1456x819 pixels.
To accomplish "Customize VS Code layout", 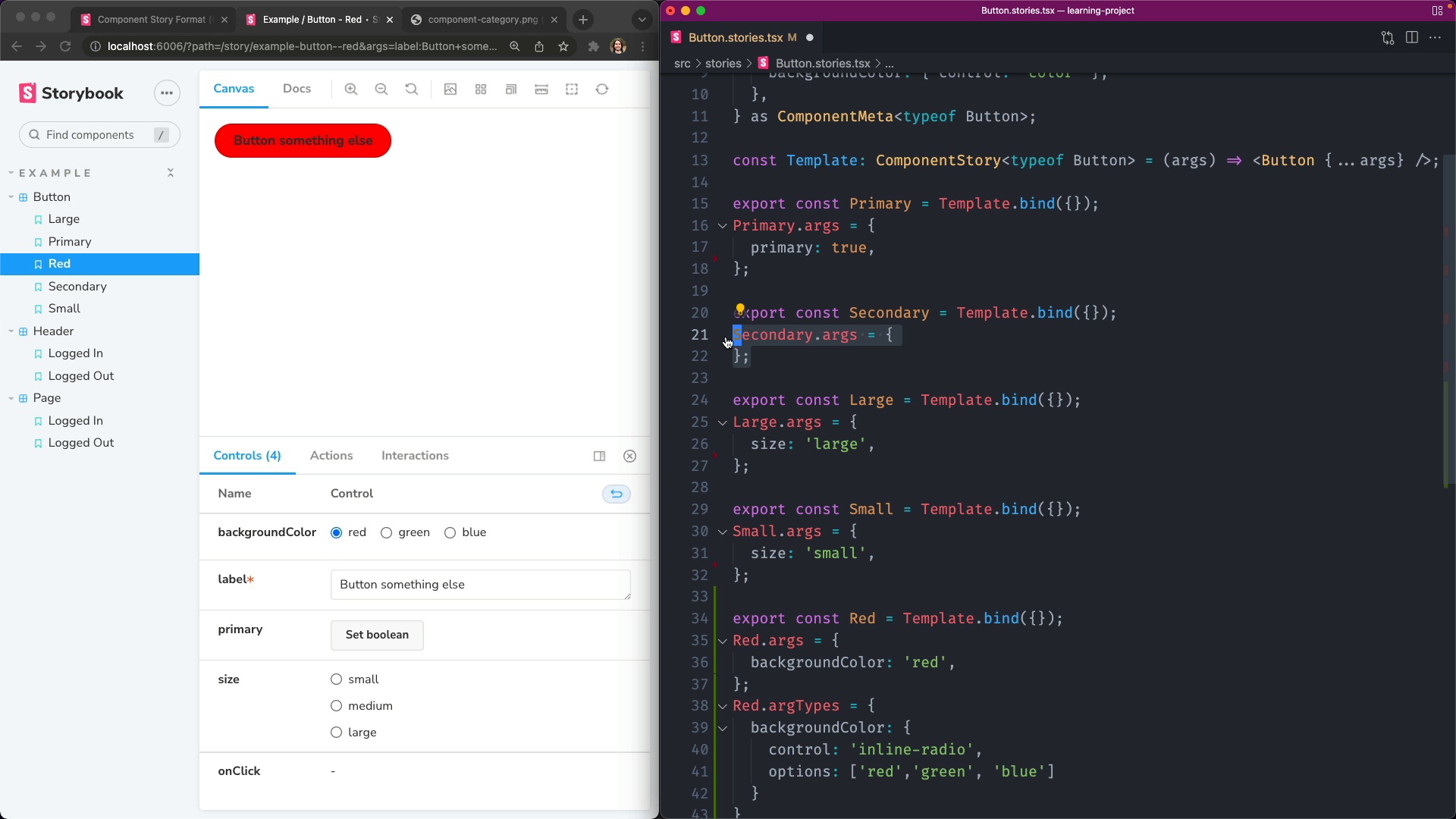I will click(x=1437, y=11).
